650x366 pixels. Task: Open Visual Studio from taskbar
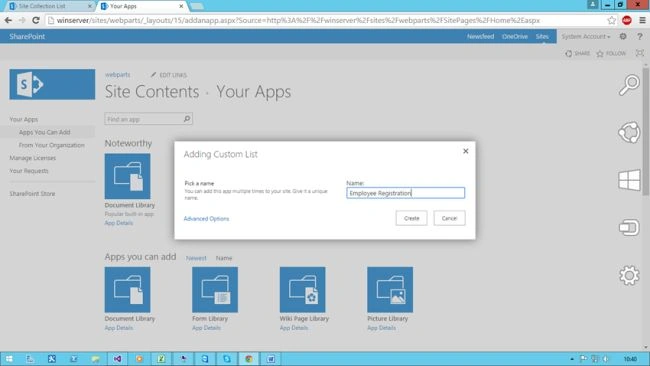117,359
